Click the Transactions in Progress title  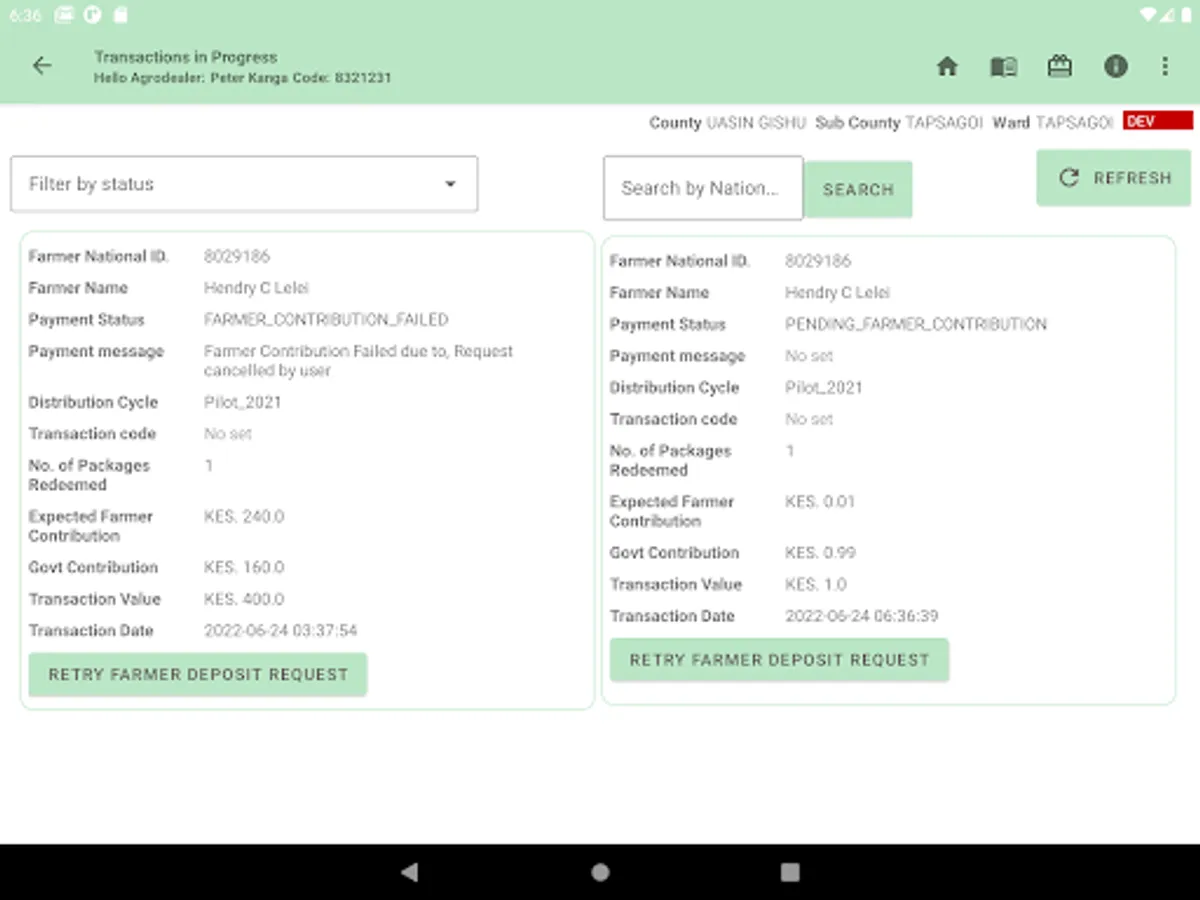point(186,57)
